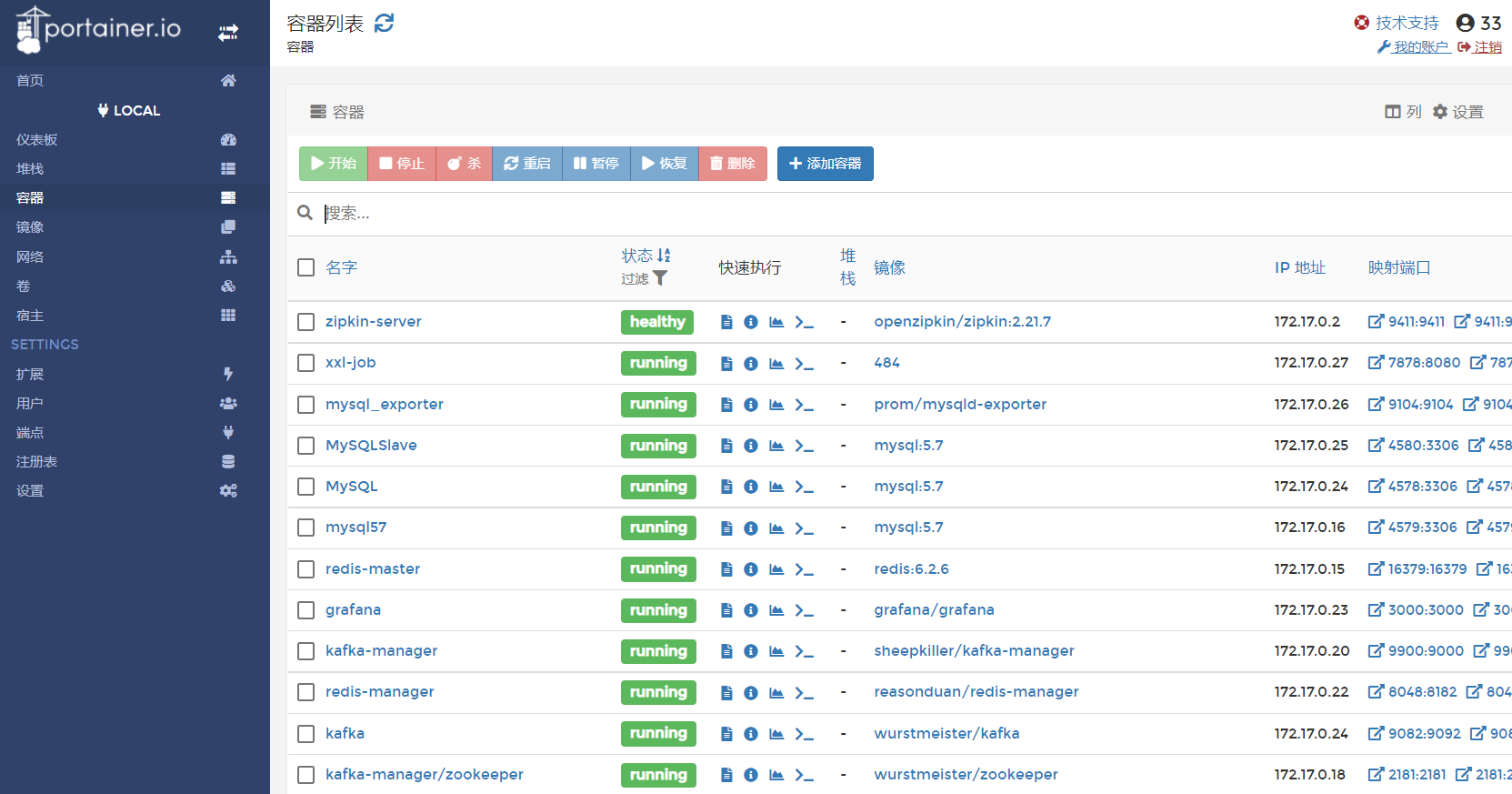Open the 我的账户 link
Image resolution: width=1512 pixels, height=794 pixels.
click(x=1414, y=47)
